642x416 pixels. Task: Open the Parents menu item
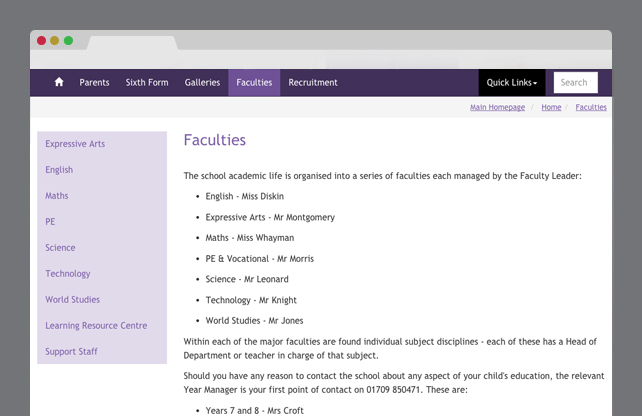(x=94, y=83)
